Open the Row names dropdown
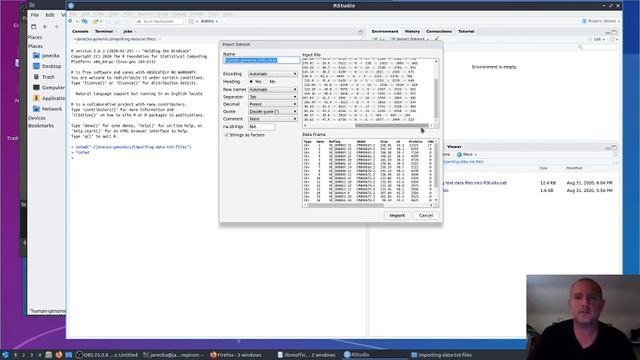Screen dimensions: 640x360 [x=273, y=89]
